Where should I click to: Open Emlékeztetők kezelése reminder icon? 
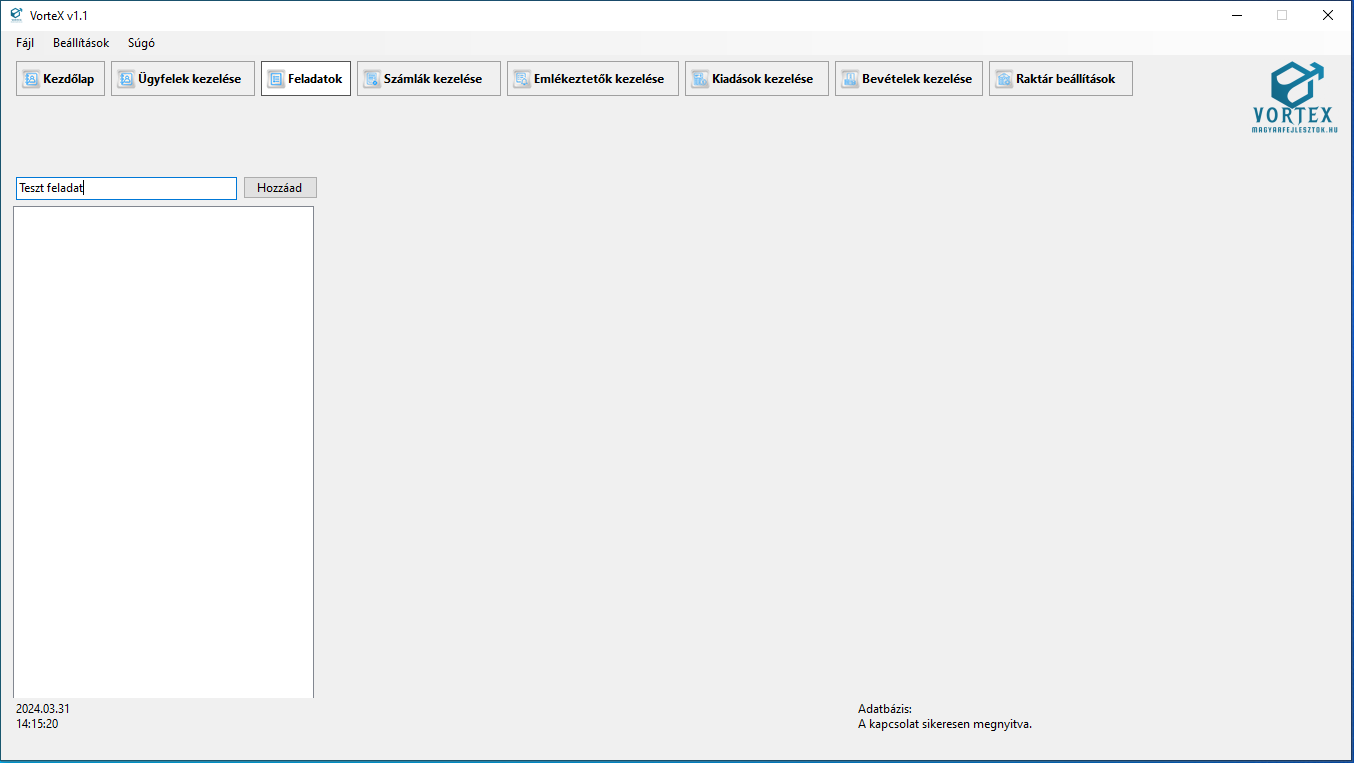522,79
